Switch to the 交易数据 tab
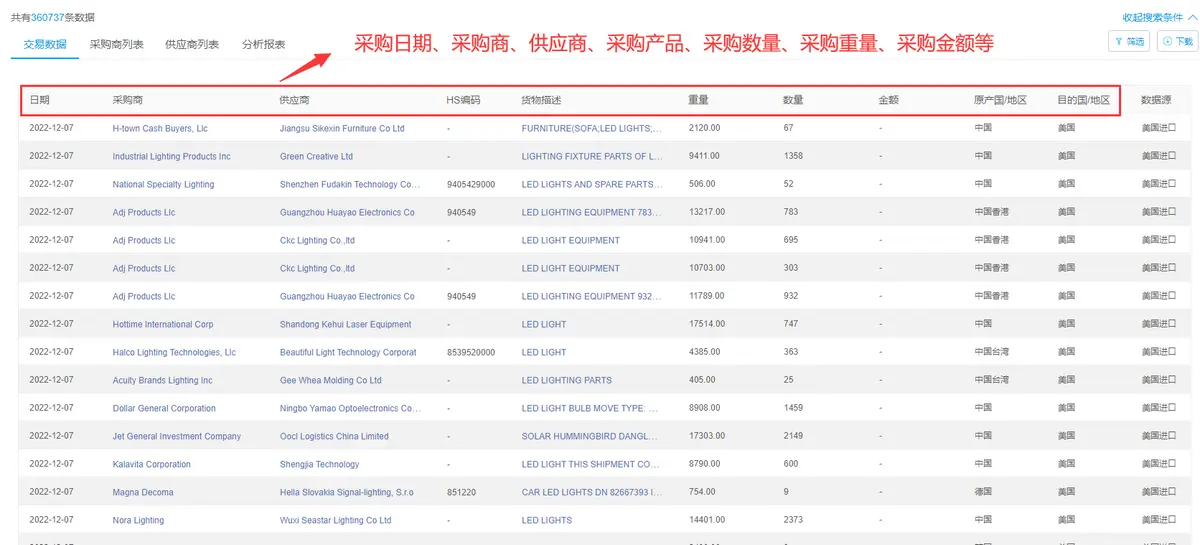The image size is (1200, 545). 45,44
